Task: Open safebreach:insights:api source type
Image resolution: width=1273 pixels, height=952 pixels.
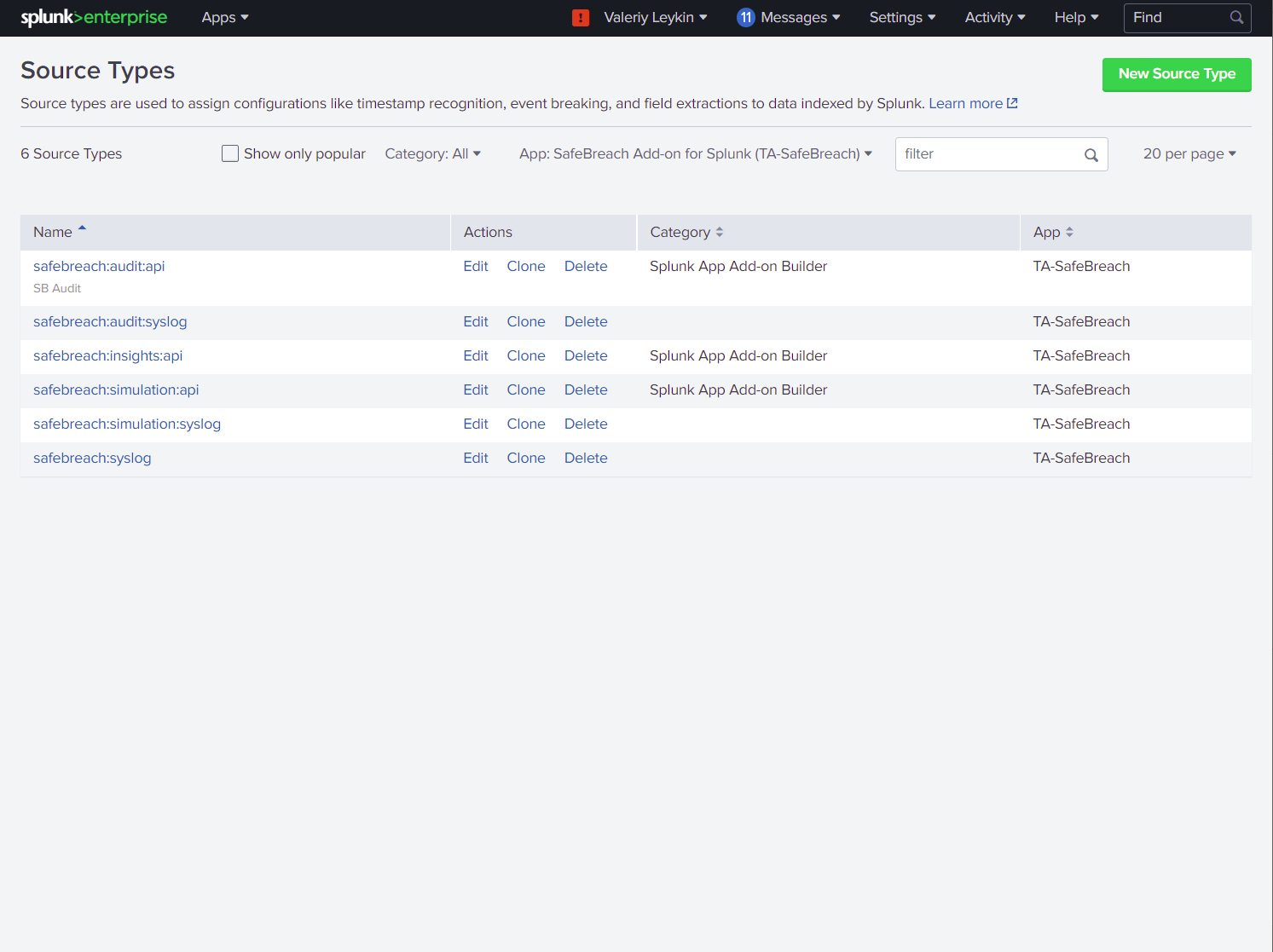Action: pyautogui.click(x=107, y=355)
